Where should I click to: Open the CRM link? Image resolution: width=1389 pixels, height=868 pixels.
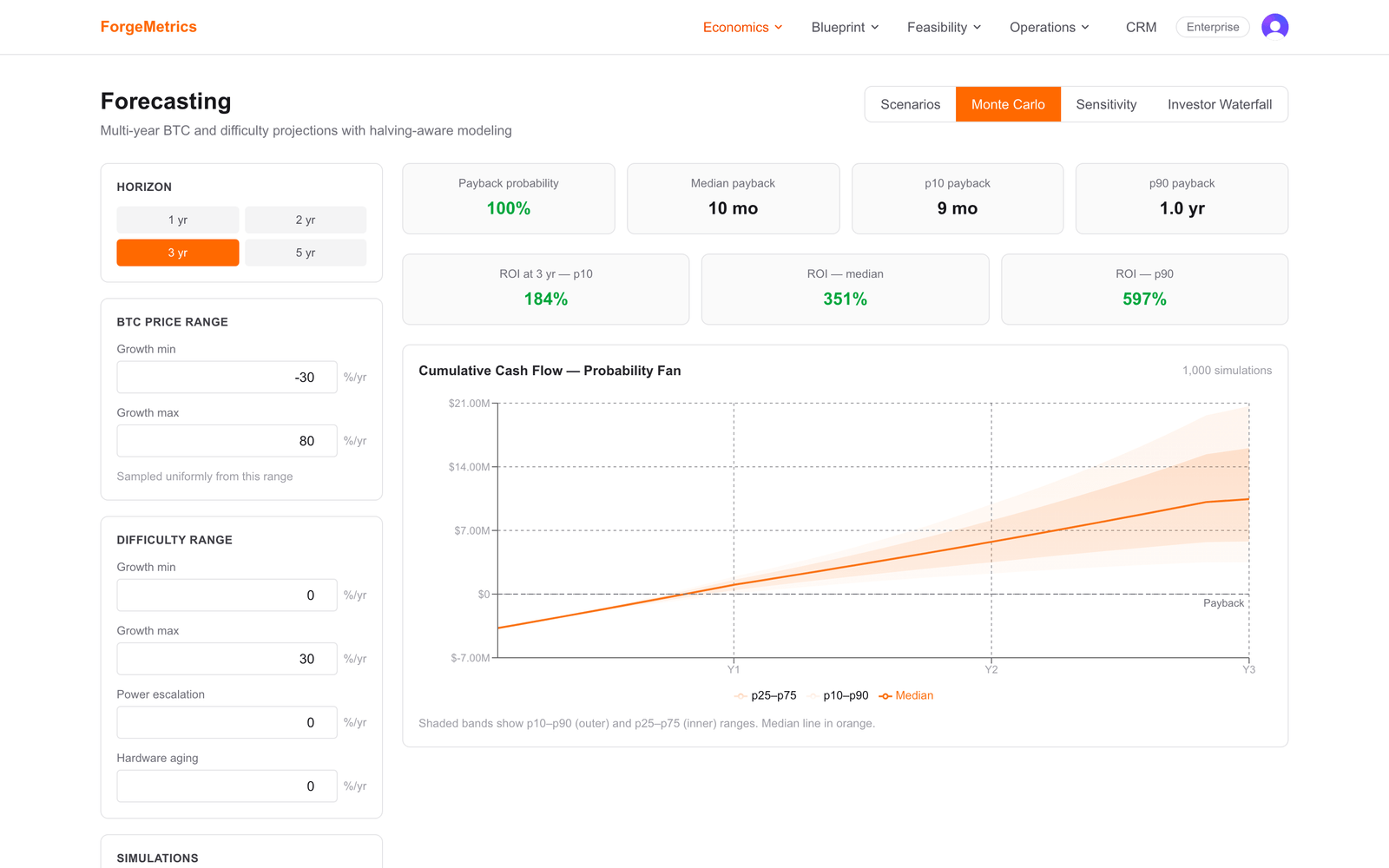point(1141,27)
